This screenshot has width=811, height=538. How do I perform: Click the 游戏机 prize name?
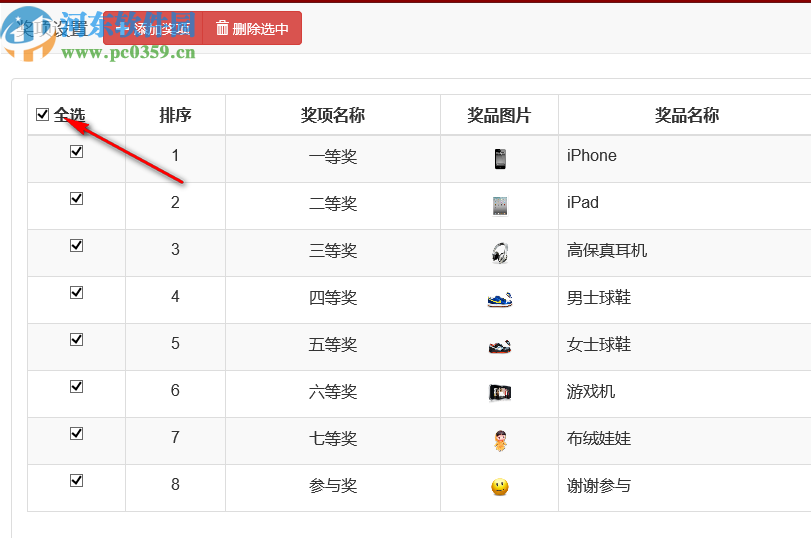[x=591, y=392]
